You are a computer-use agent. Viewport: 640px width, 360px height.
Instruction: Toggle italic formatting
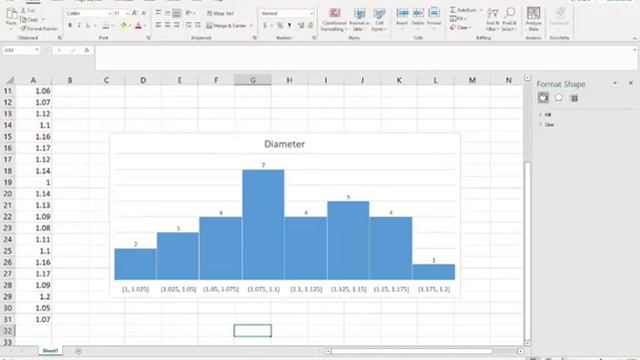tap(79, 26)
